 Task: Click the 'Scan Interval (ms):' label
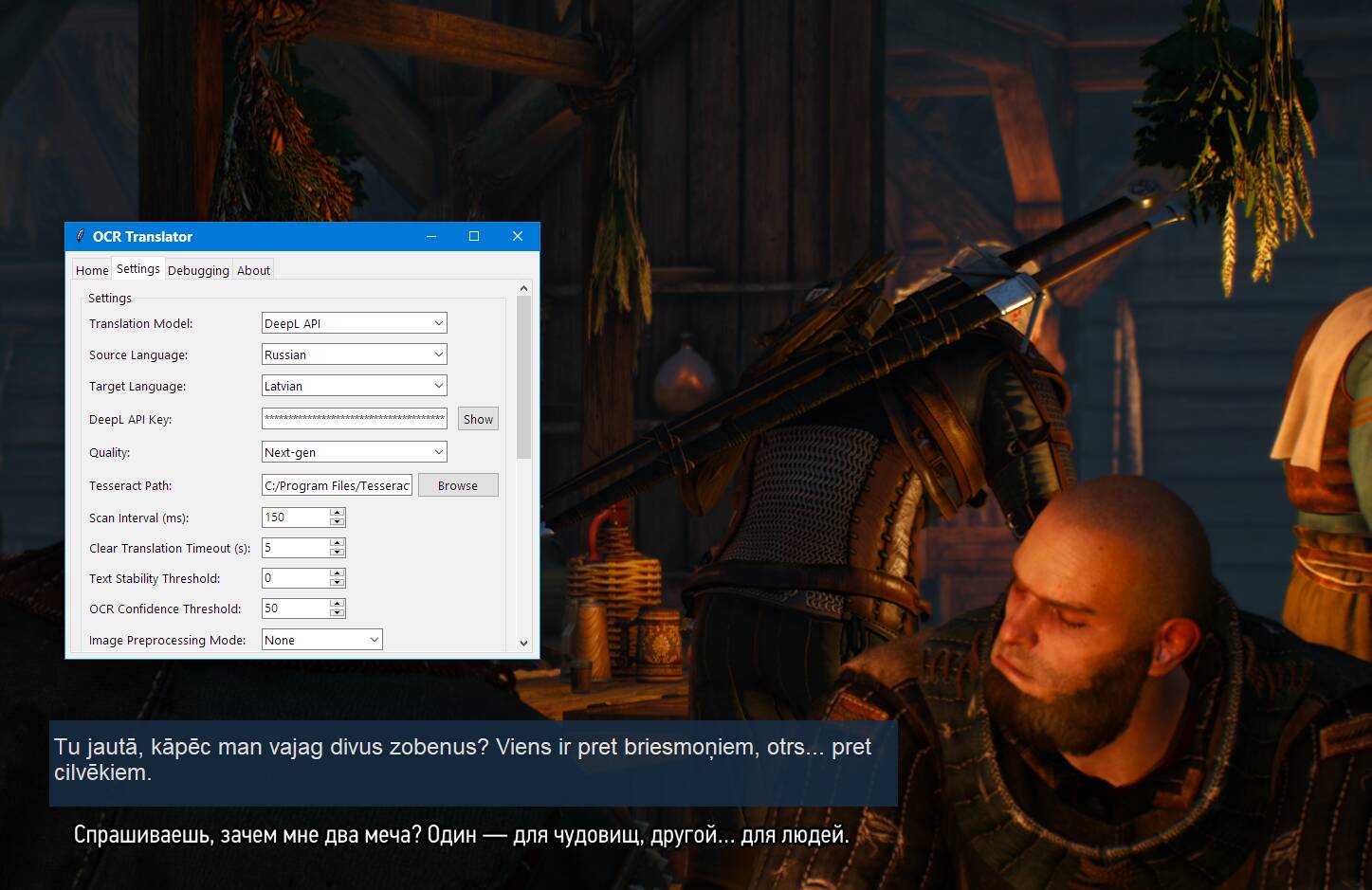click(138, 518)
